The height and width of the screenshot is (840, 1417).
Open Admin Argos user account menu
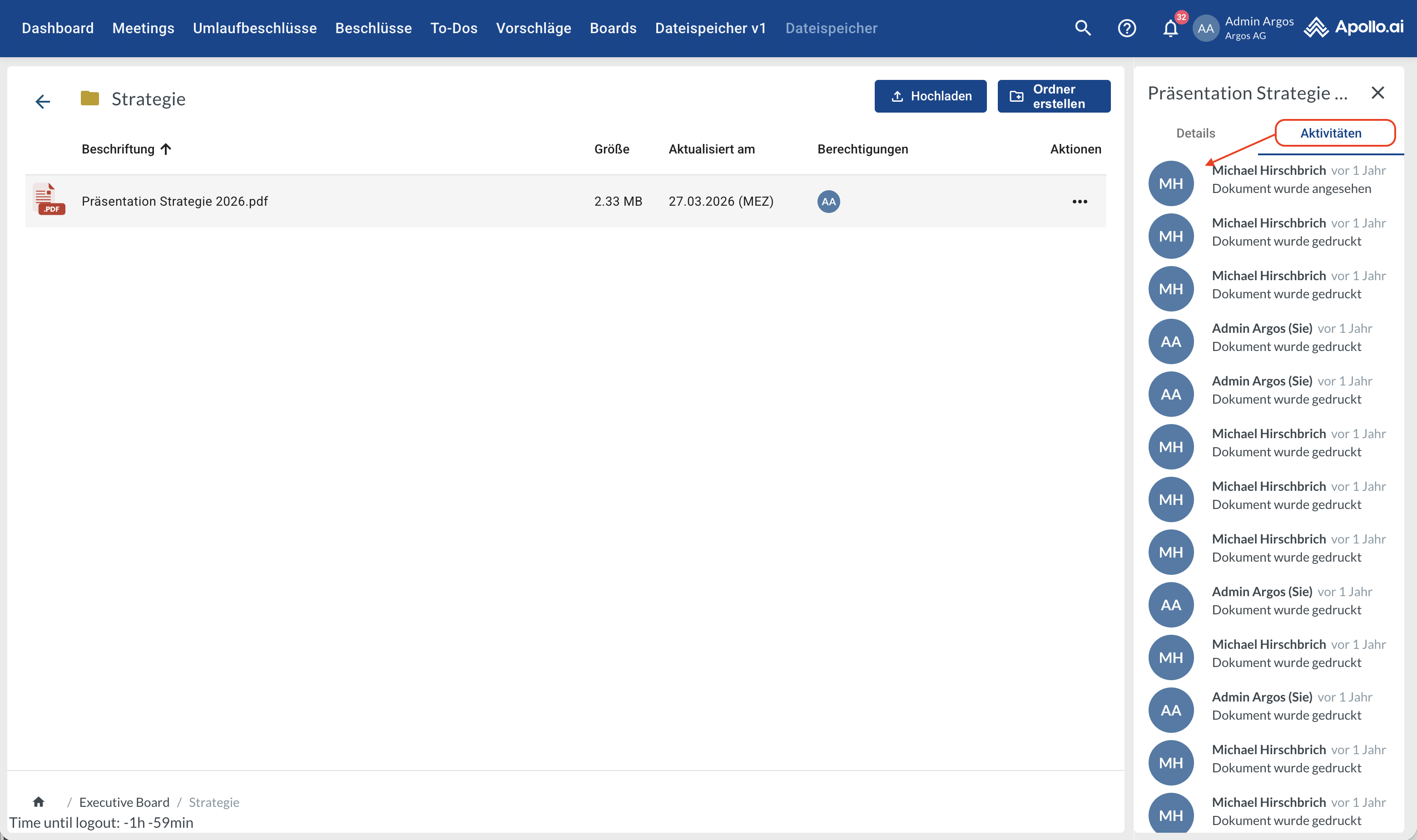(1244, 28)
